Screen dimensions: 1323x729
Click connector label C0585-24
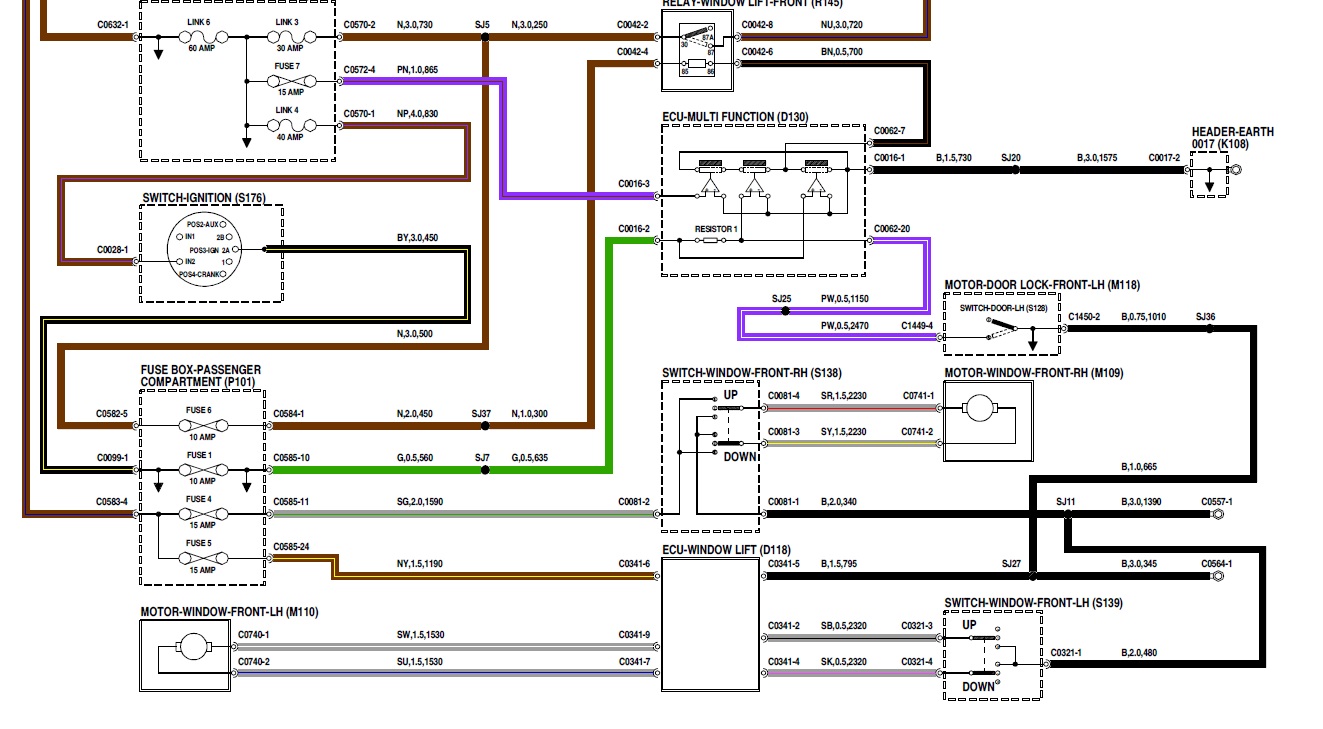(291, 546)
